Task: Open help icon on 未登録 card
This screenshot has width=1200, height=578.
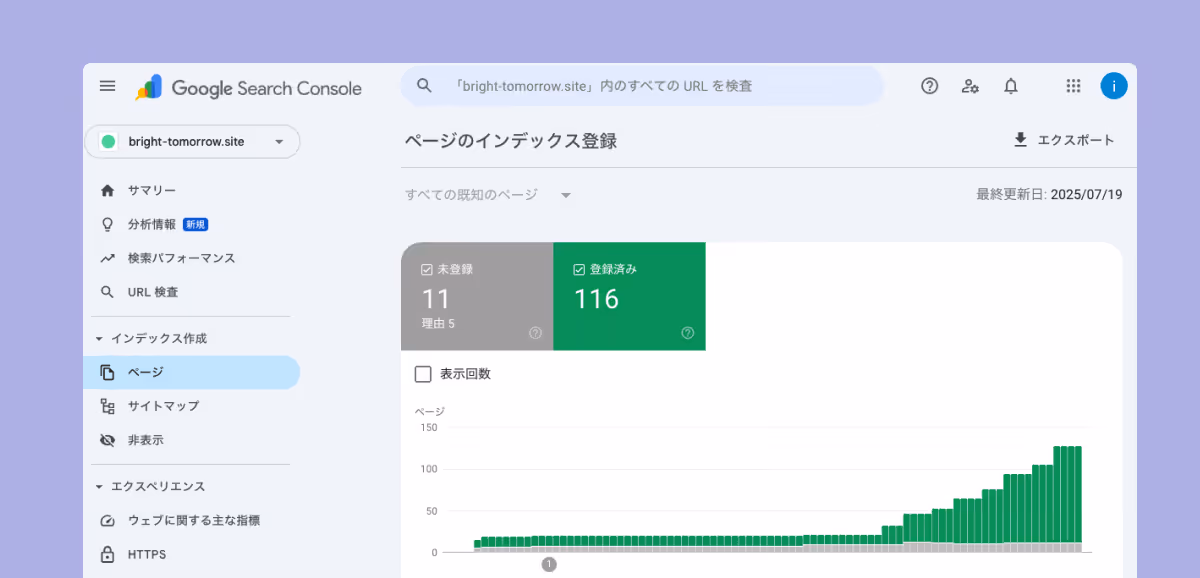Action: coord(535,333)
